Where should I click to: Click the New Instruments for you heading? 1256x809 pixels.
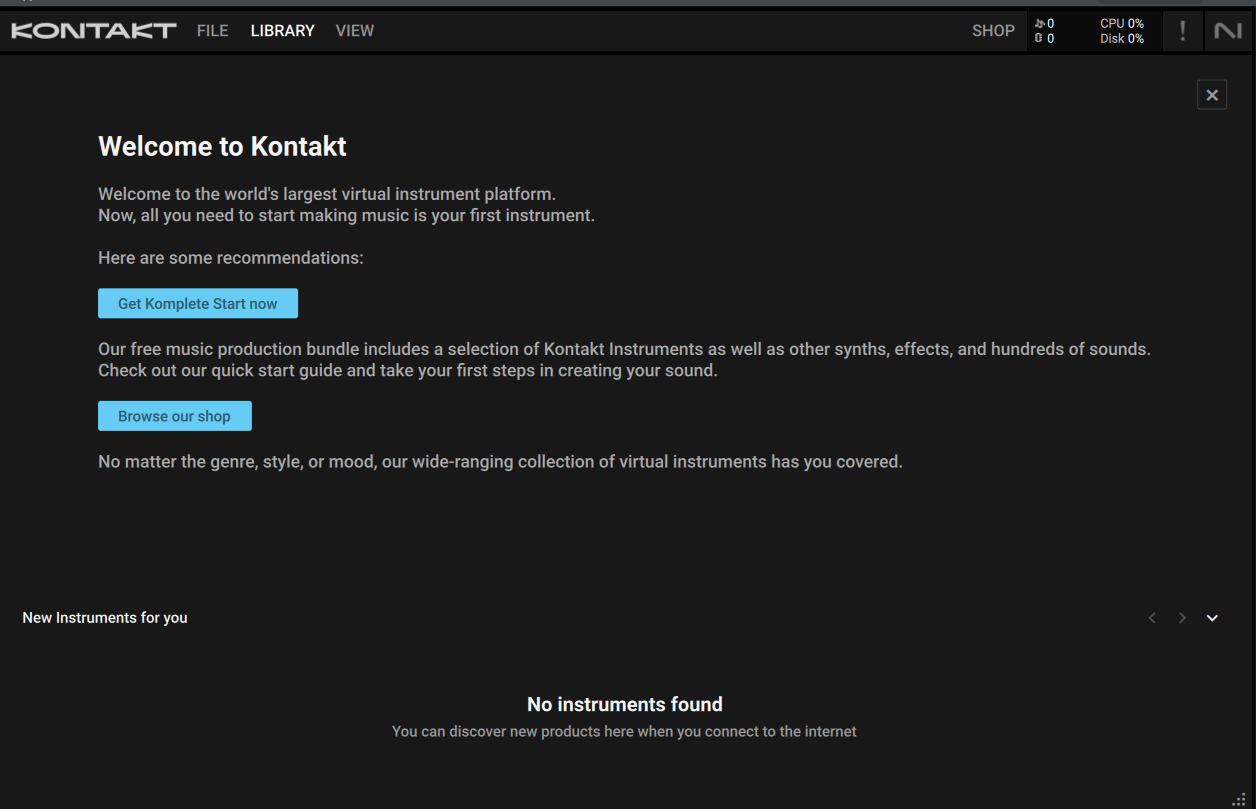tap(105, 618)
